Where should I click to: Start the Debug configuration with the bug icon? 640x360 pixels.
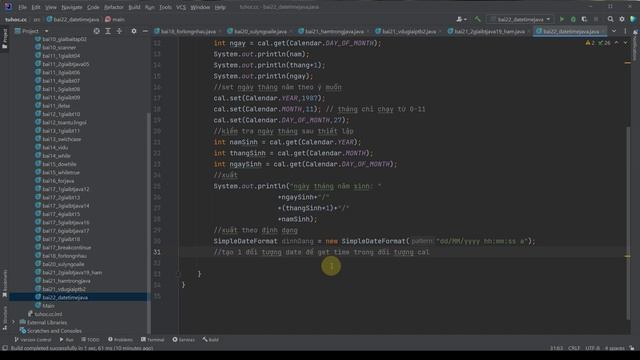tap(573, 19)
